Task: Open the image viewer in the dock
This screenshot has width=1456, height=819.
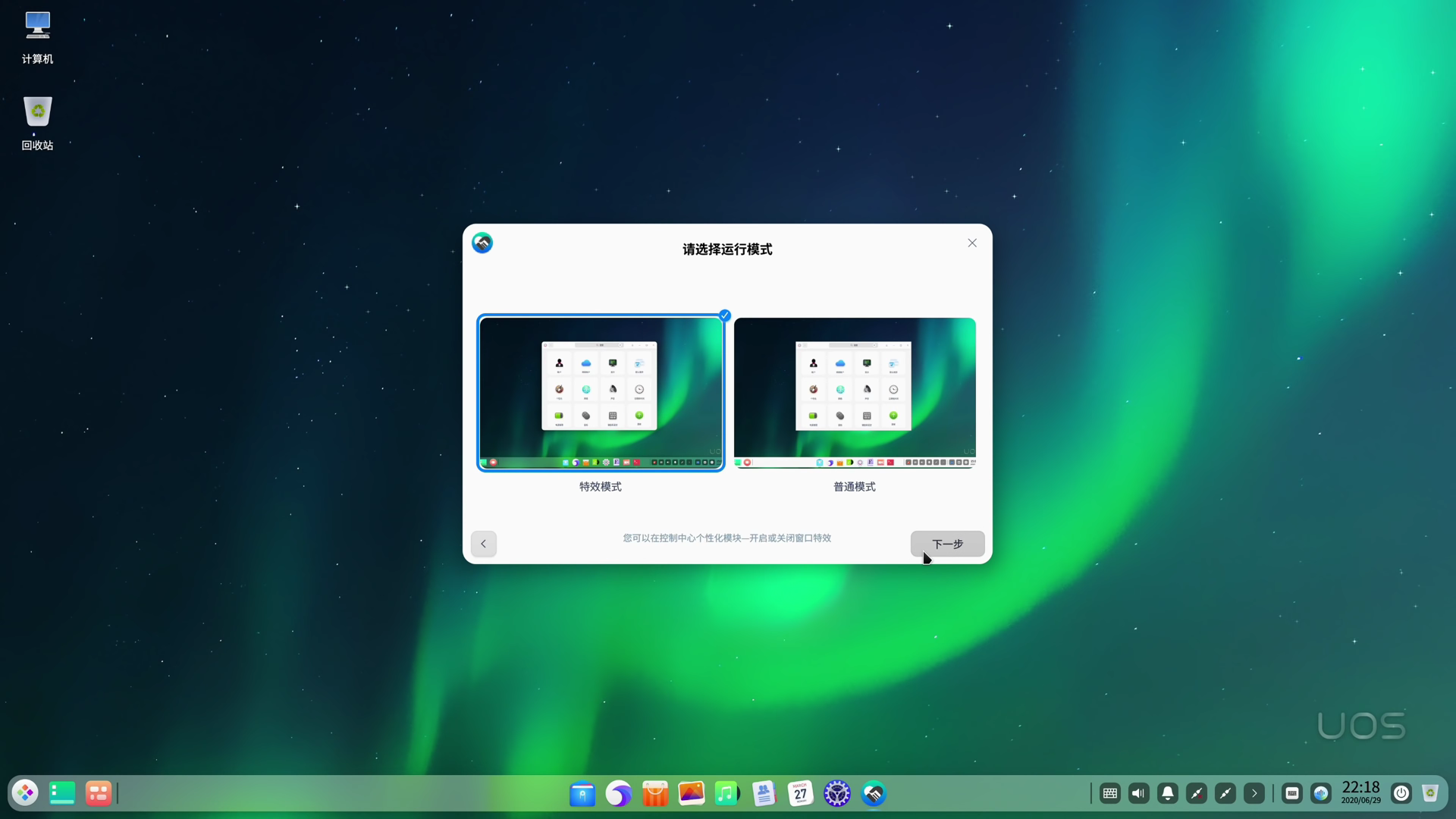Action: pyautogui.click(x=692, y=794)
